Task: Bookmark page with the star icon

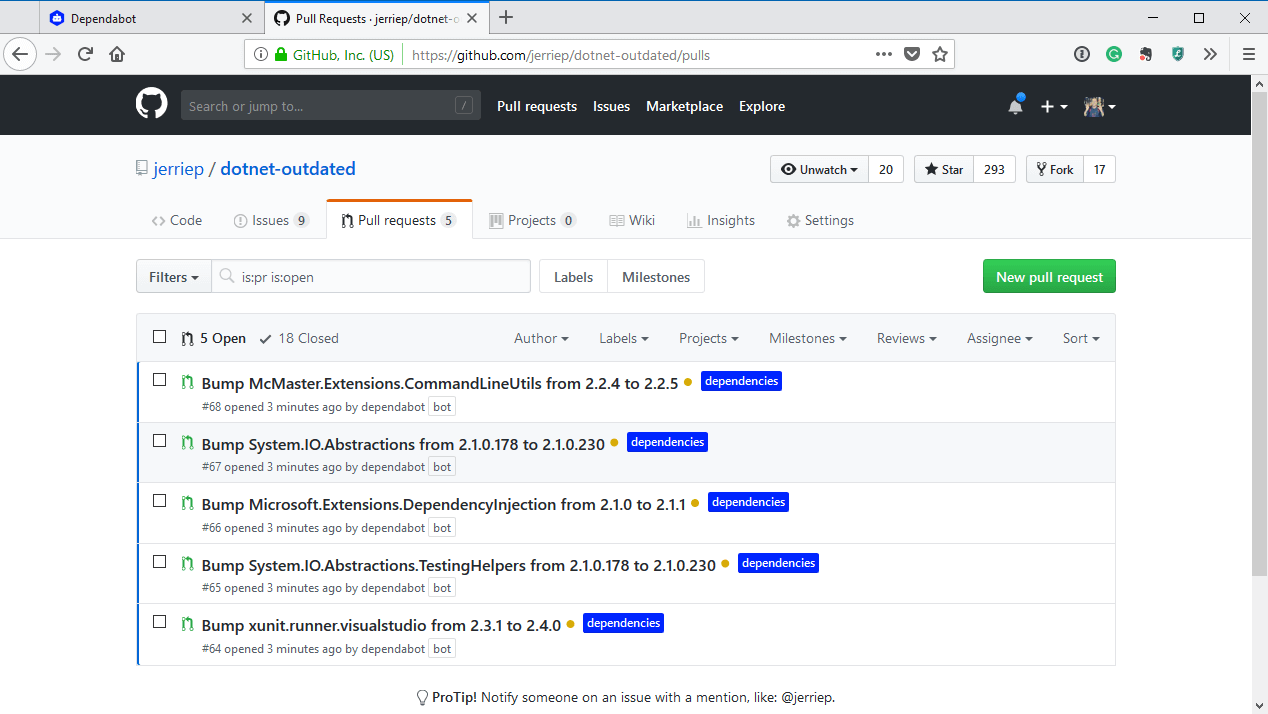Action: point(940,54)
